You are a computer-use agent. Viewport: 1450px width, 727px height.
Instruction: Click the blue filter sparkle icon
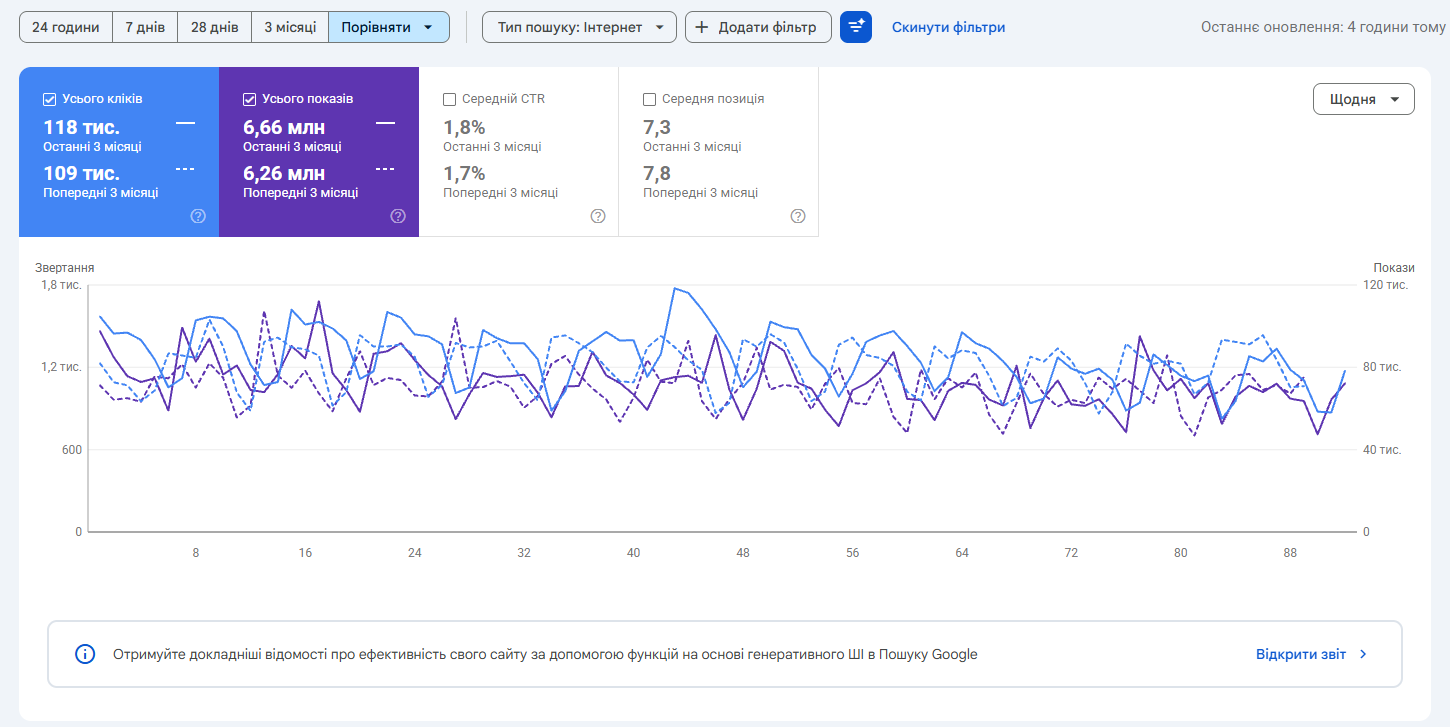pyautogui.click(x=856, y=27)
